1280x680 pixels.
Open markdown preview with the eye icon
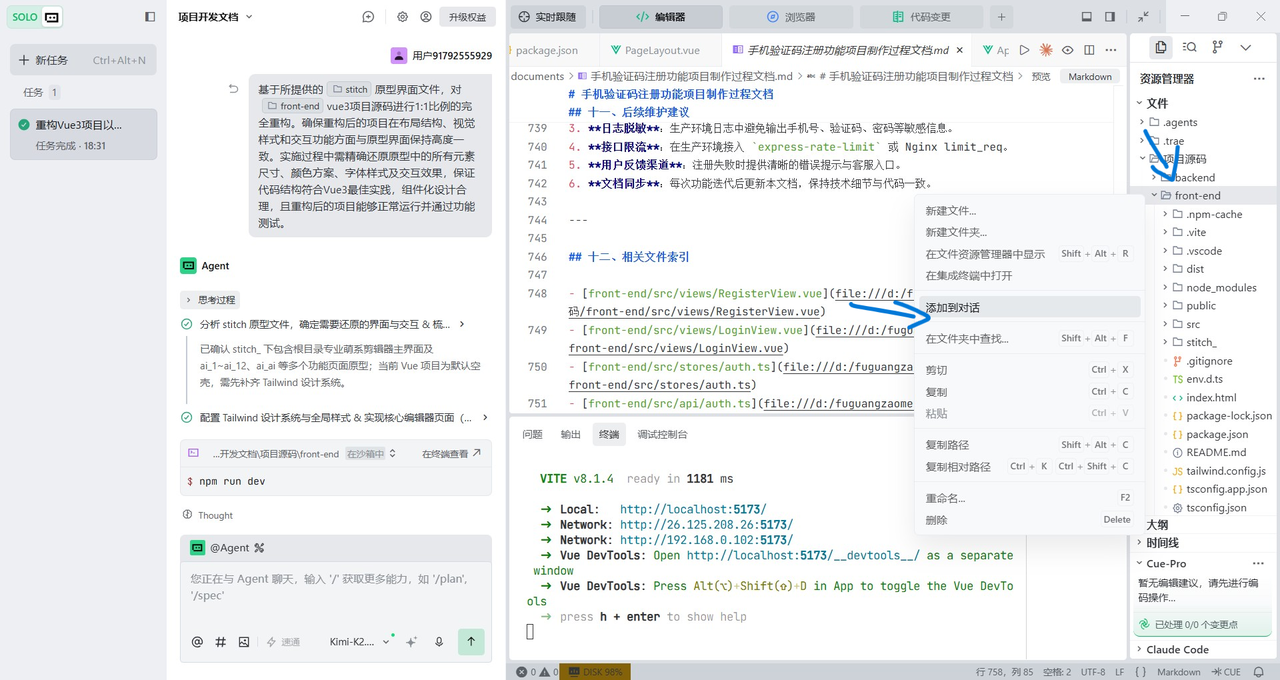[x=1068, y=50]
